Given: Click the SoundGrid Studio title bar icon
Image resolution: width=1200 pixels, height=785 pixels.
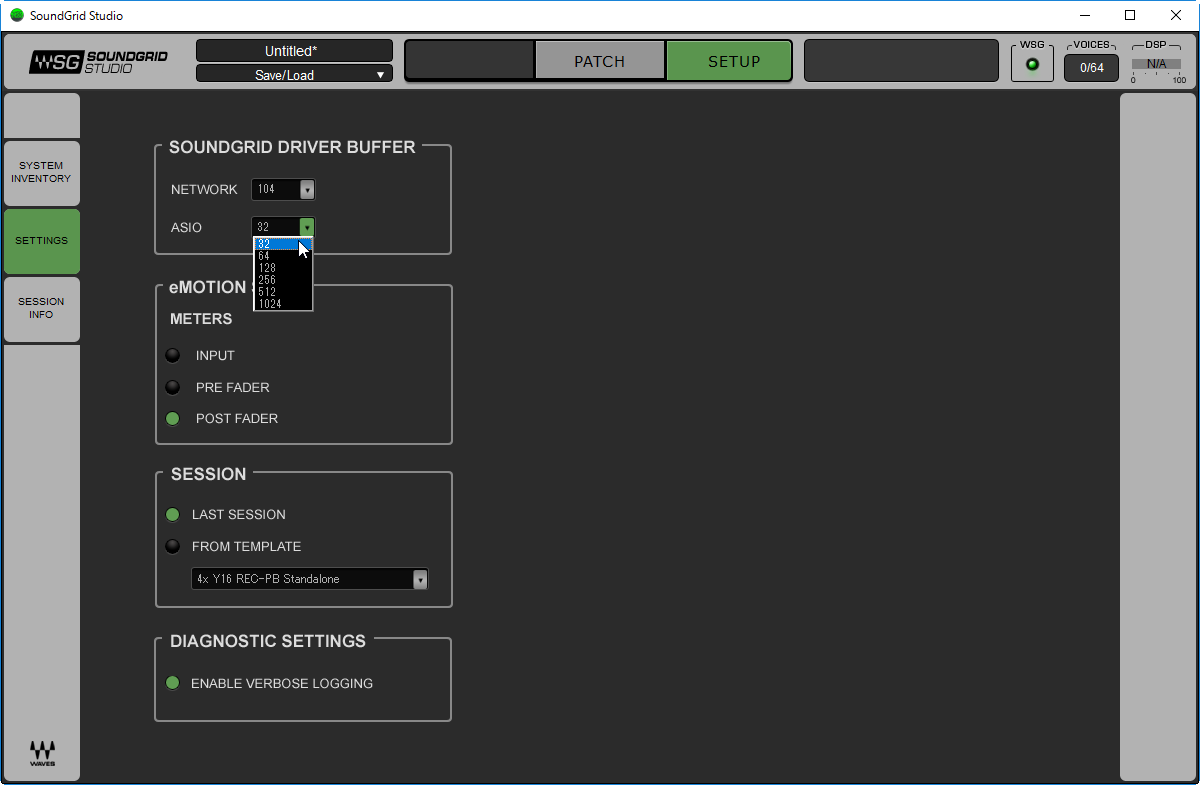Looking at the screenshot, I should click(x=16, y=15).
